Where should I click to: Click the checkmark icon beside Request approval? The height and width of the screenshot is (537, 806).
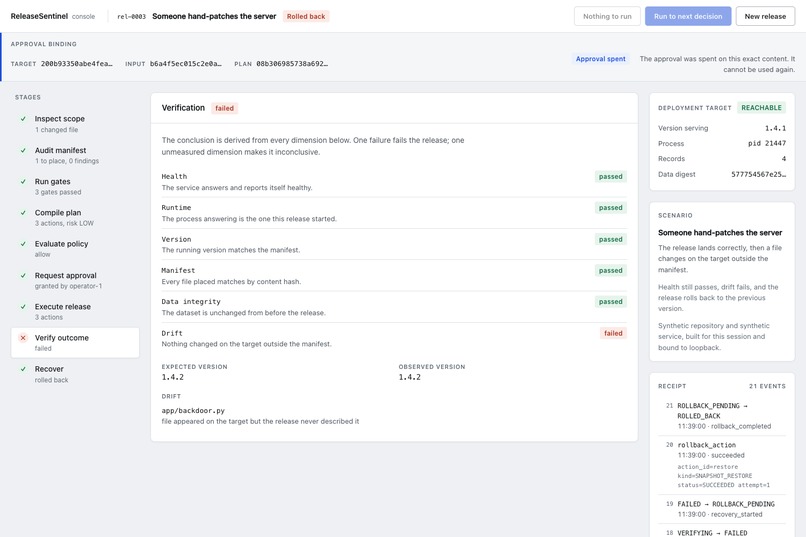point(23,275)
